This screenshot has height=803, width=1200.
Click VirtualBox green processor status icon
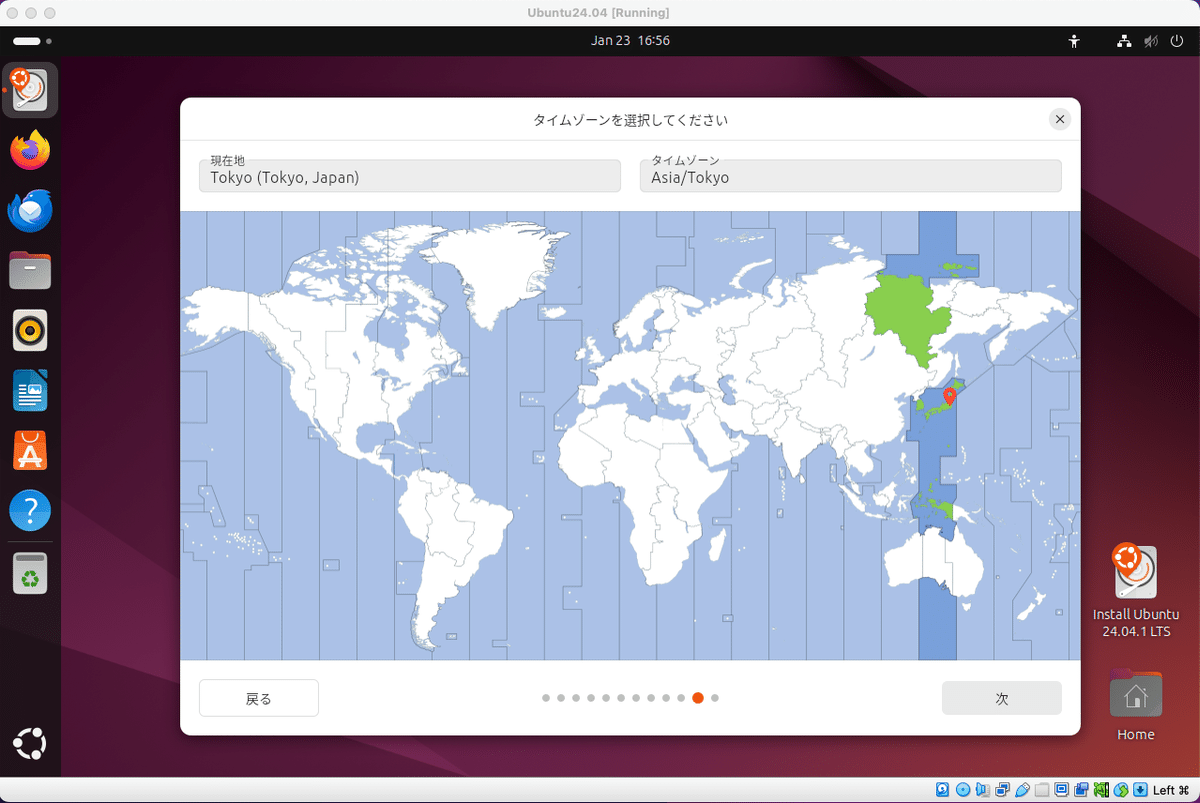pyautogui.click(x=1101, y=789)
